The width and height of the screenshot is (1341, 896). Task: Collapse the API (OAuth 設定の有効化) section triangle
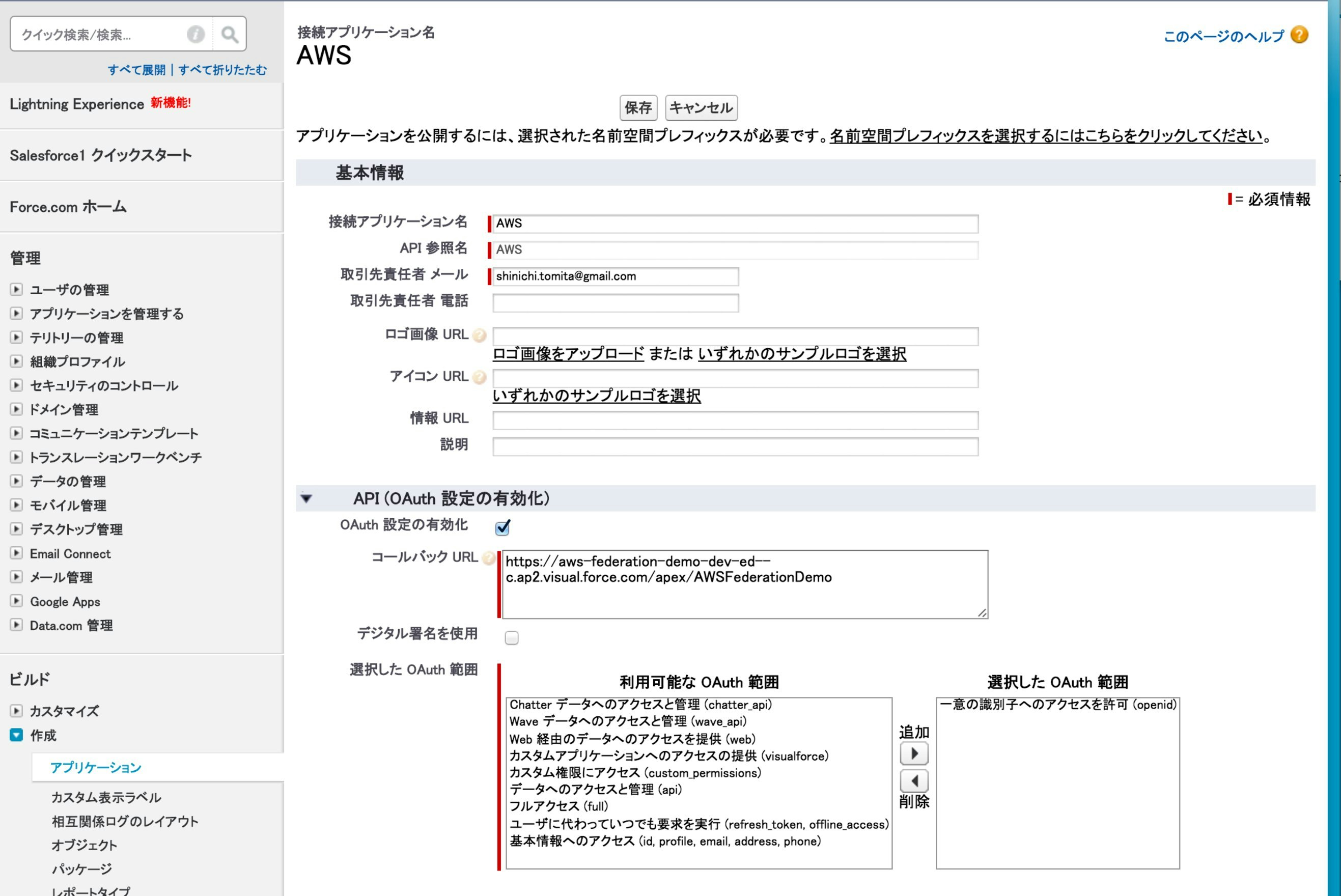click(306, 499)
